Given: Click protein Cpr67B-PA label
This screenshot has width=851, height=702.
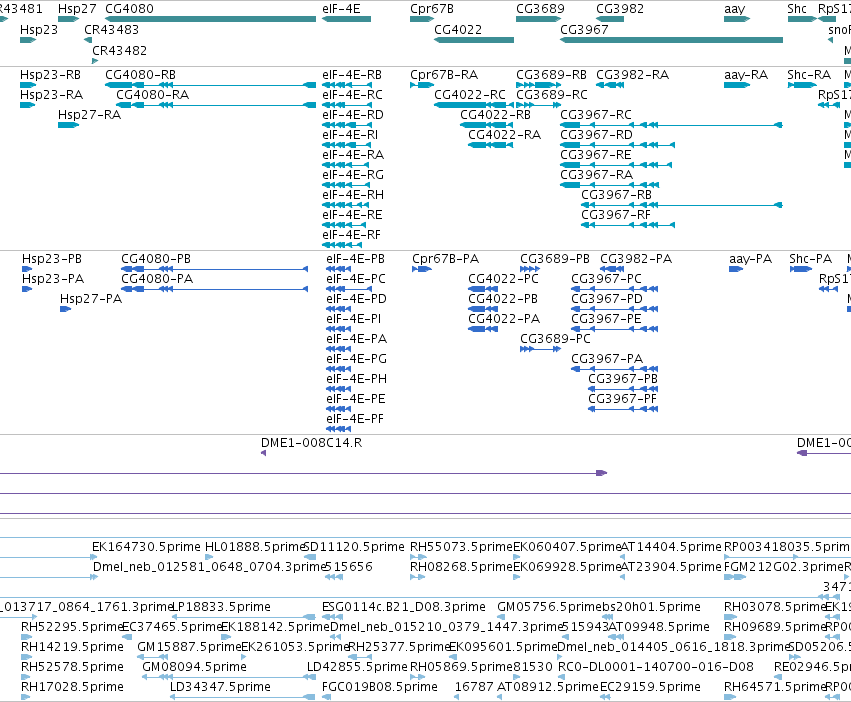Looking at the screenshot, I should click(x=446, y=258).
